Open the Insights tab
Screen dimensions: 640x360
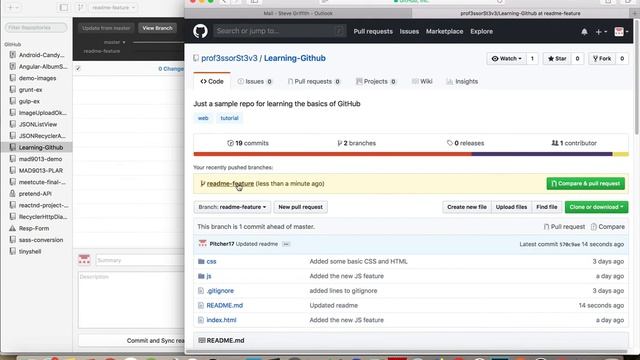pos(462,82)
